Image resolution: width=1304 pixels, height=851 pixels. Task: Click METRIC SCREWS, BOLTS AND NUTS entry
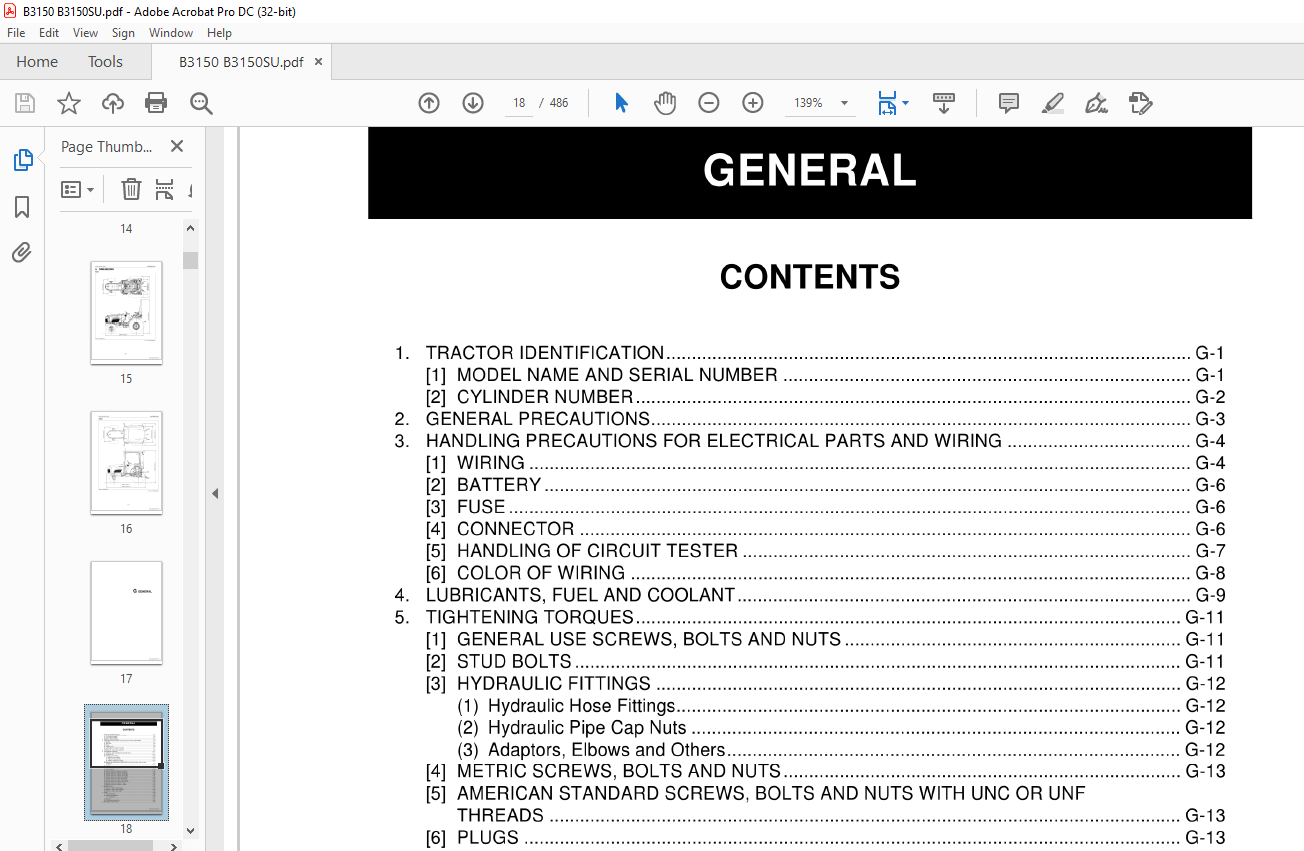click(619, 771)
